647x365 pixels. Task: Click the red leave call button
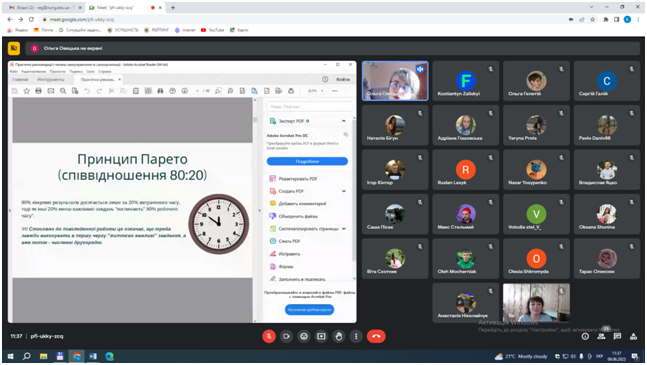[x=376, y=337]
